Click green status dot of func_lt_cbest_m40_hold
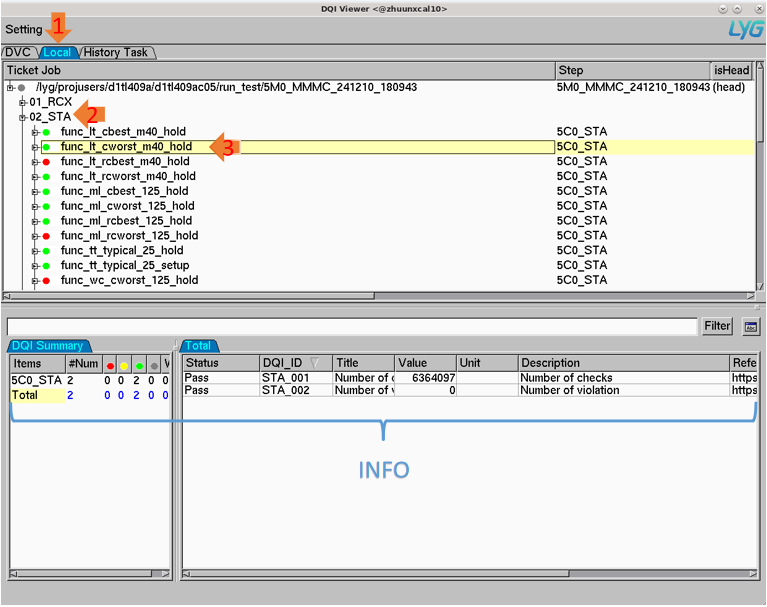 [46, 132]
